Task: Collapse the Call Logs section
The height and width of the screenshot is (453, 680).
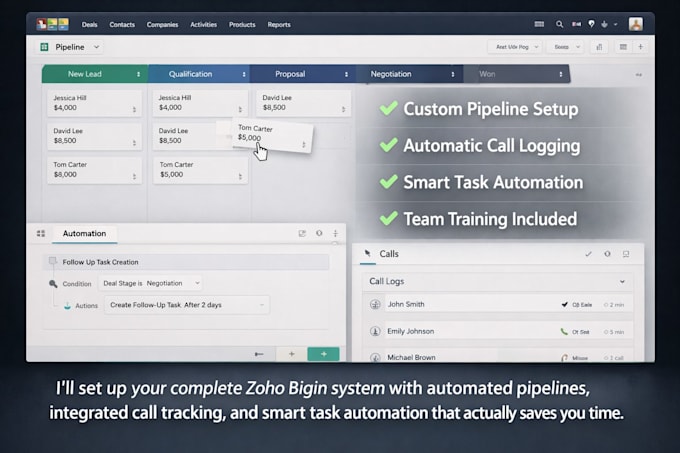Action: 622,282
